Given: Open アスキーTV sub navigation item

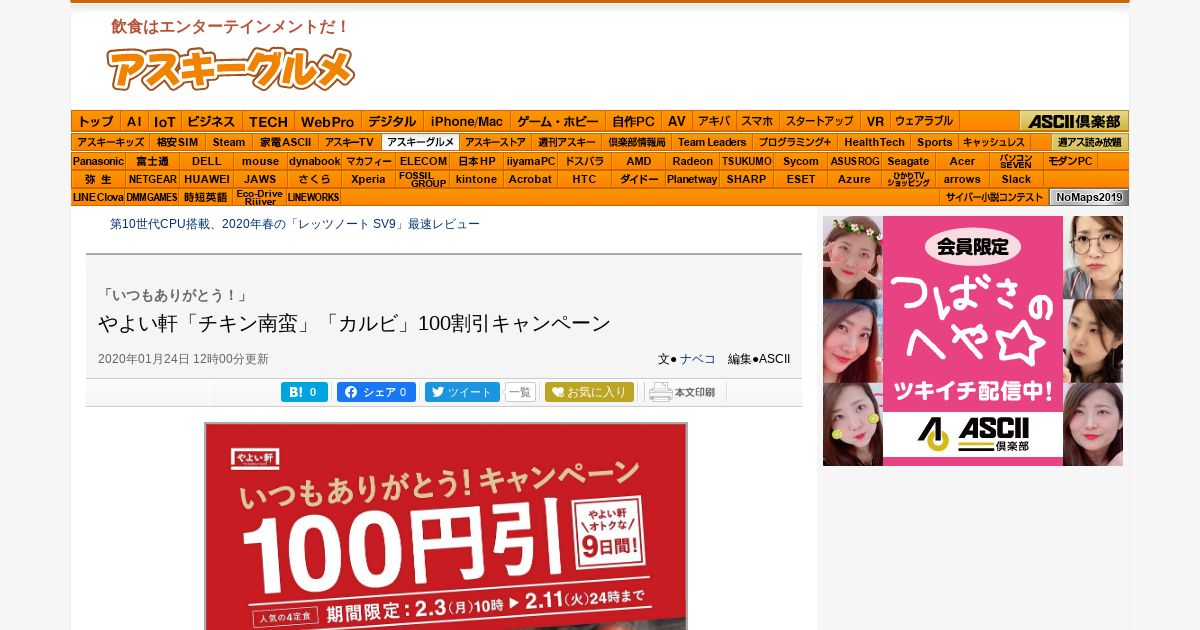Looking at the screenshot, I should click(349, 142).
